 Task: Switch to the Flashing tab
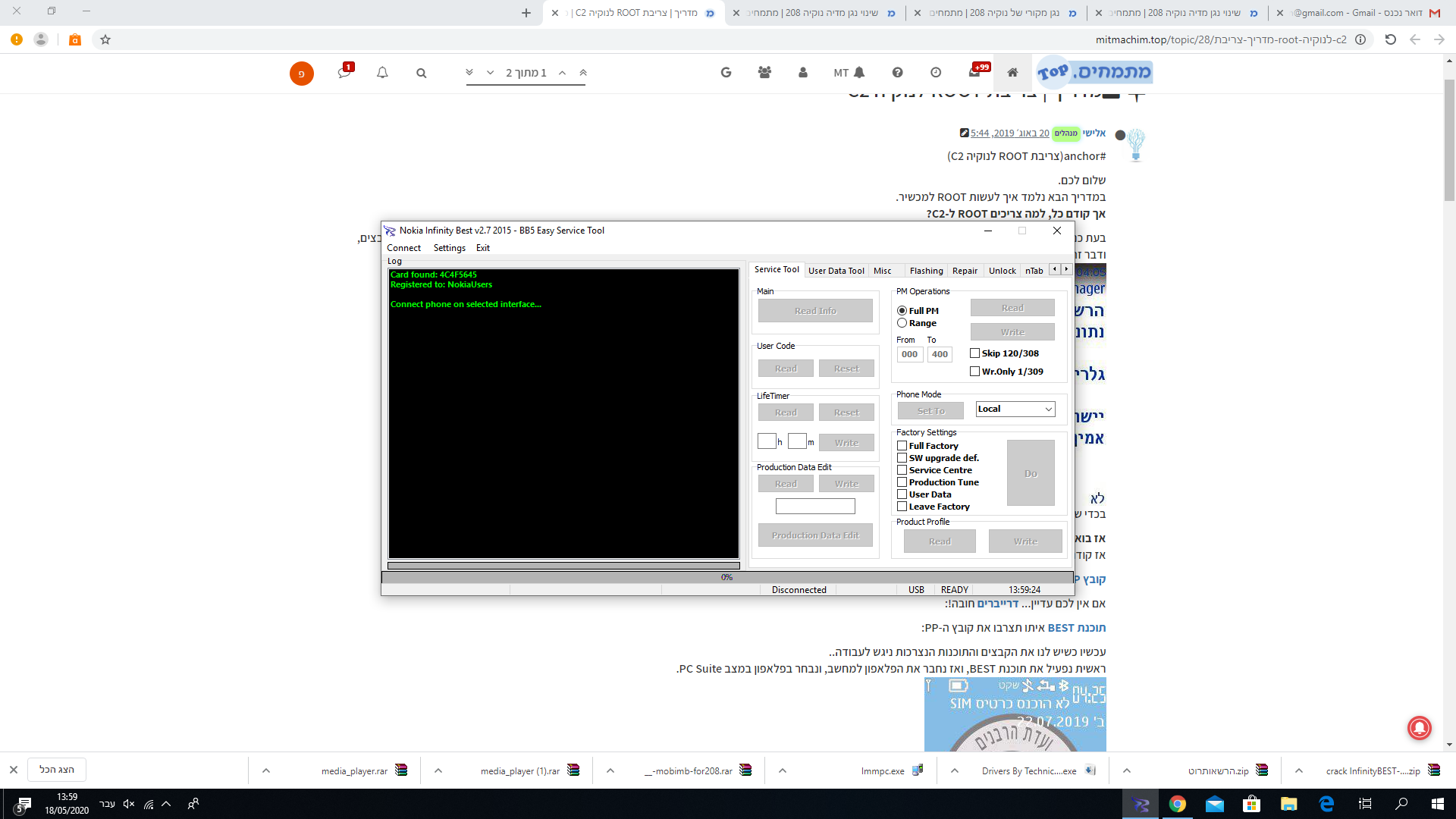tap(926, 271)
